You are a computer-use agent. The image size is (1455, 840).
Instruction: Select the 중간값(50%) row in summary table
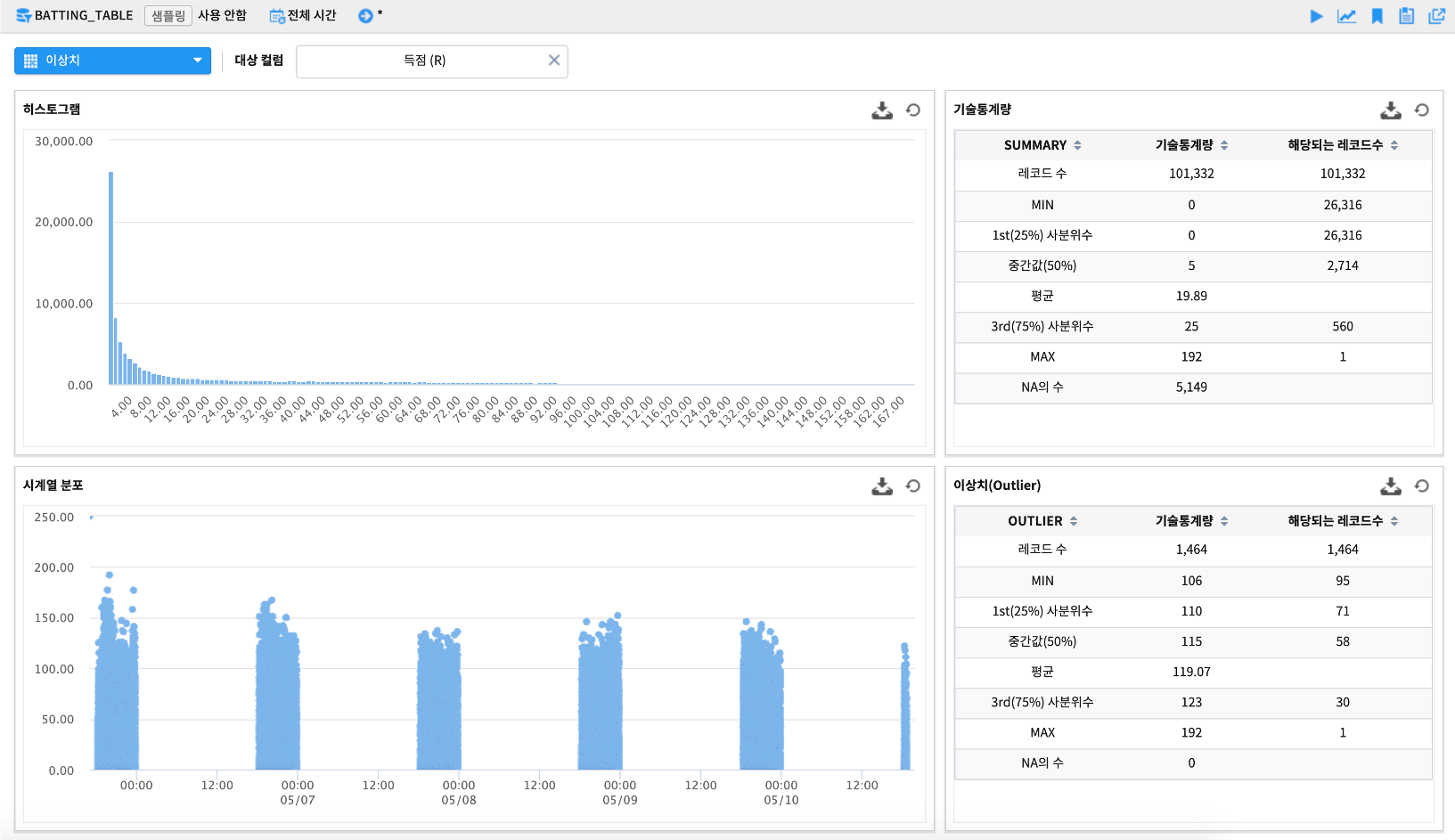[1193, 265]
